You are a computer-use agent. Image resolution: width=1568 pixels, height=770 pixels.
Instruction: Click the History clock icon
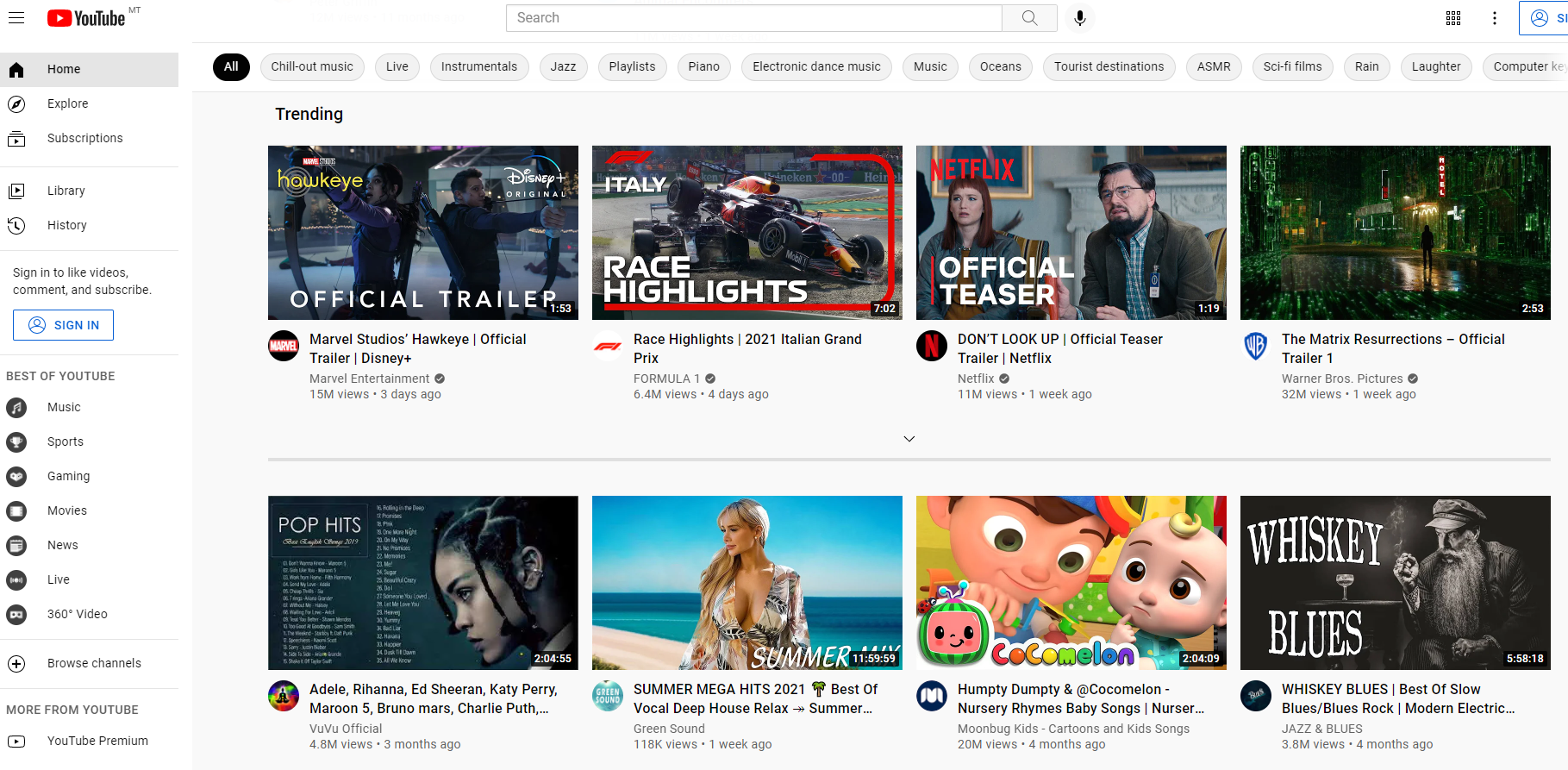coord(16,225)
